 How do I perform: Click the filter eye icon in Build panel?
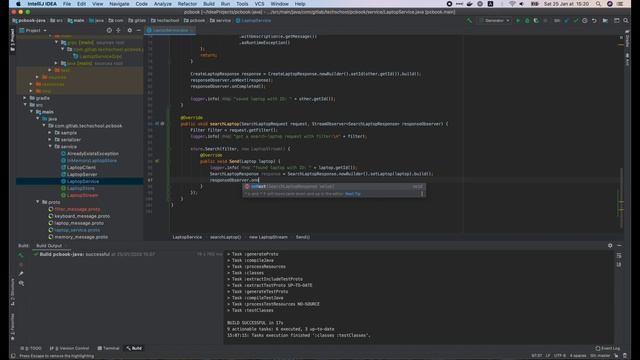[21, 283]
